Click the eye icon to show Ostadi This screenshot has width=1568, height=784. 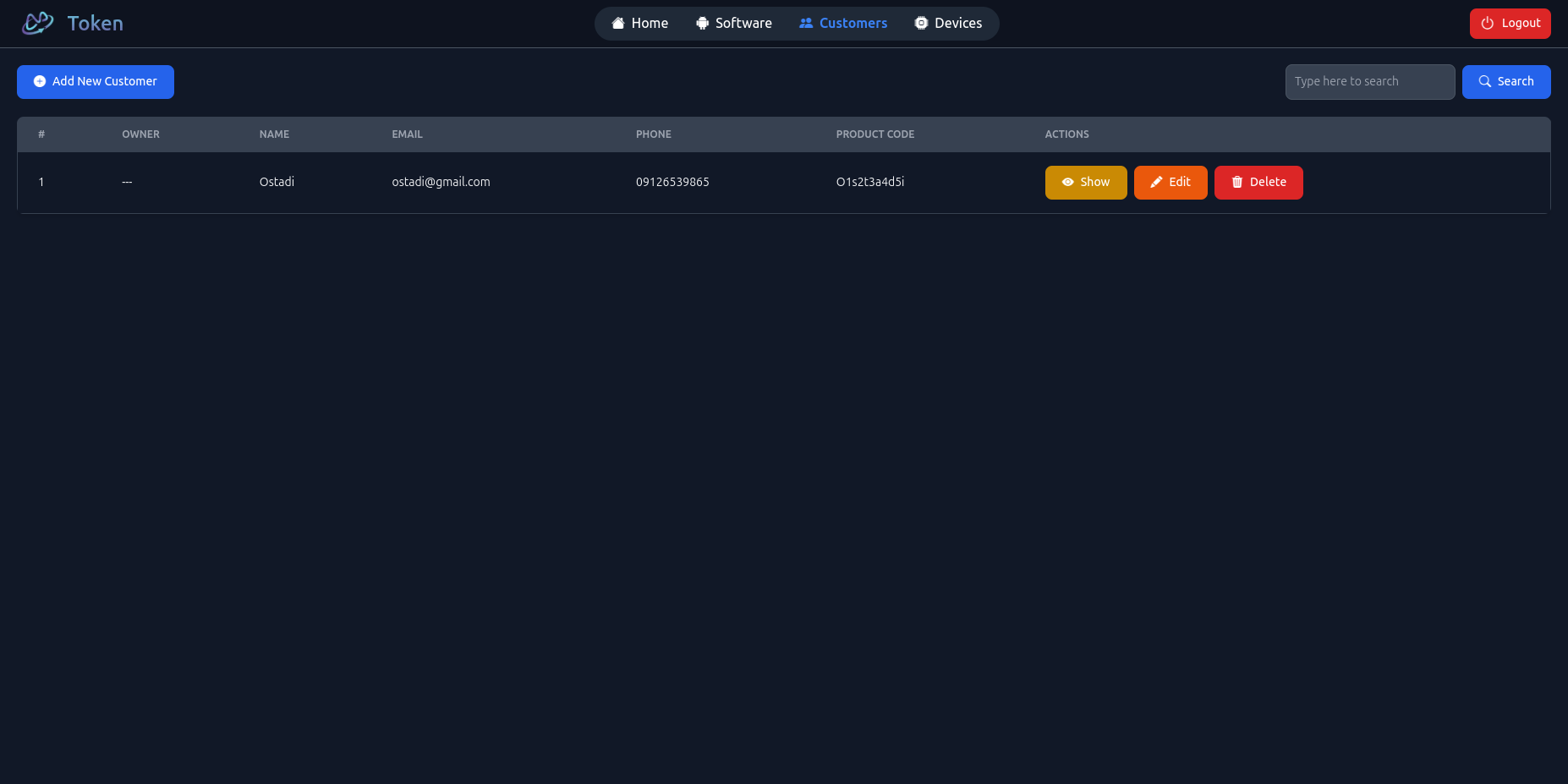coord(1067,182)
